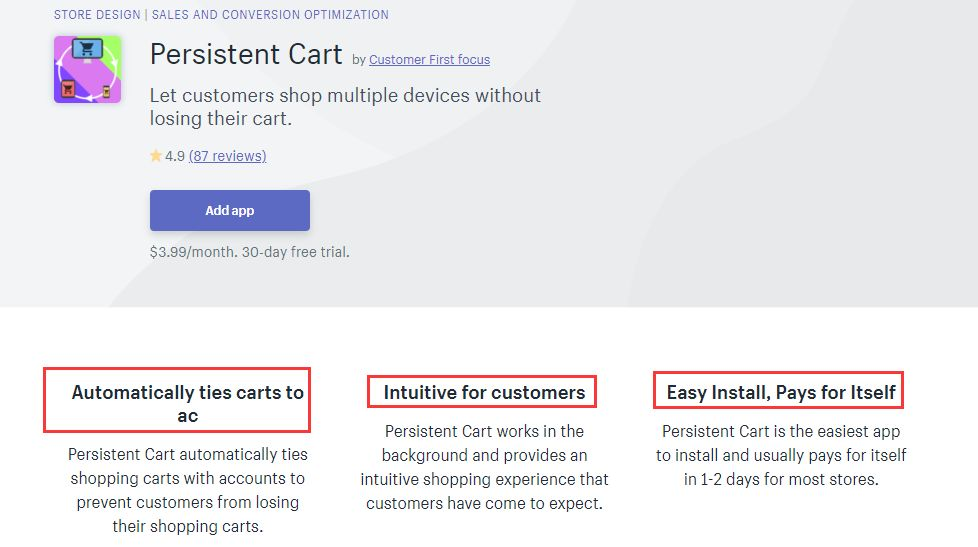The width and height of the screenshot is (978, 547).
Task: Click red tablet graphic in app logo
Action: pyautogui.click(x=67, y=89)
